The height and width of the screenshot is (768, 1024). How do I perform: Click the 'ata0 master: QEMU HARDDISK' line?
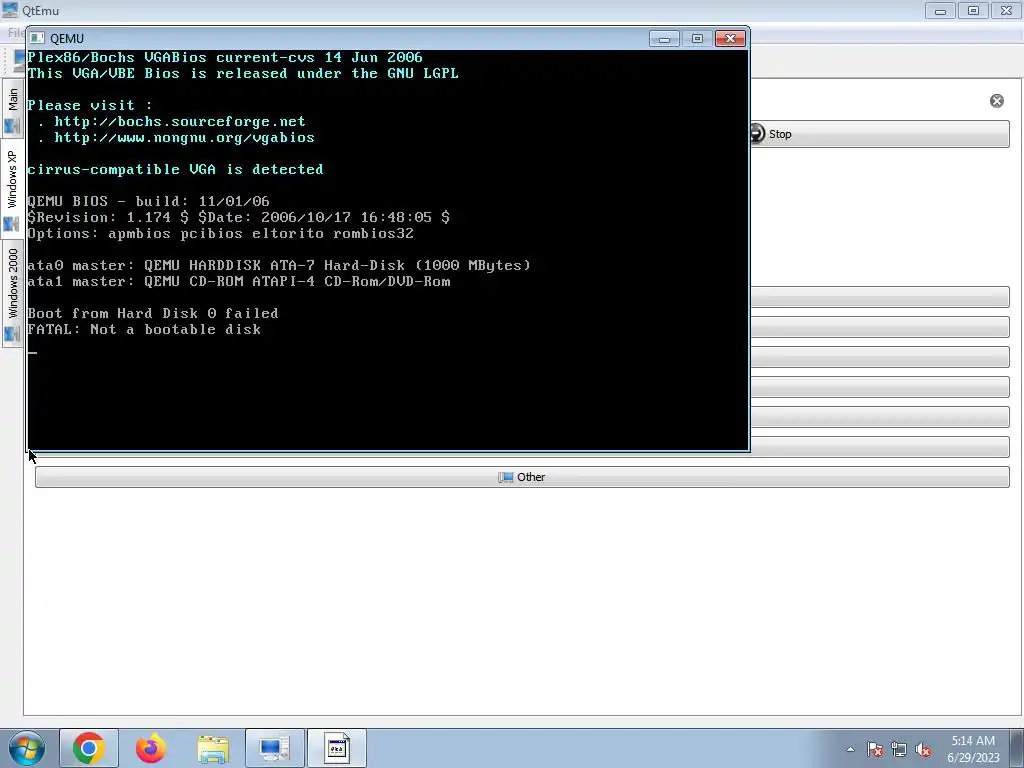[x=279, y=265]
